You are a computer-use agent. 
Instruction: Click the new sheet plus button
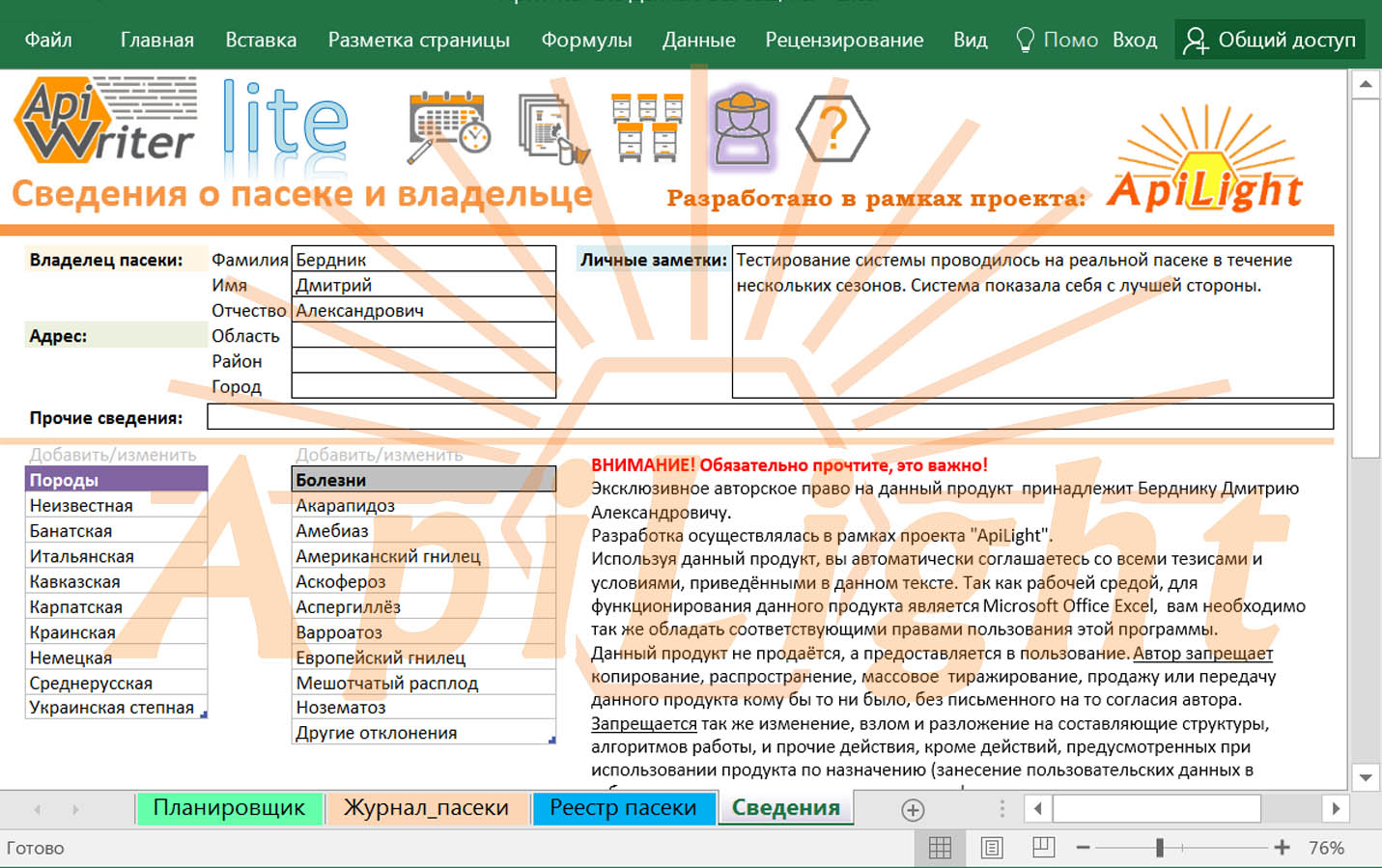click(913, 809)
